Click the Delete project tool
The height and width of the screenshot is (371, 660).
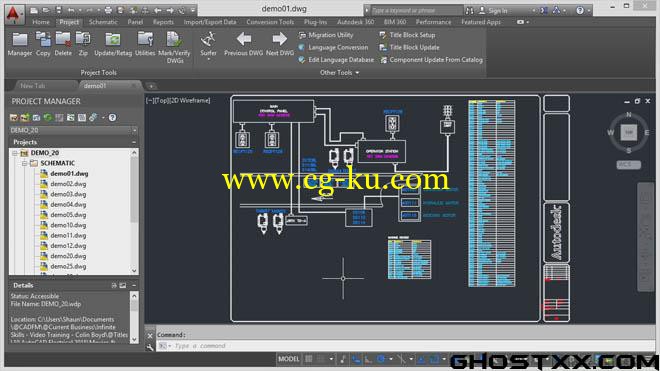[63, 44]
